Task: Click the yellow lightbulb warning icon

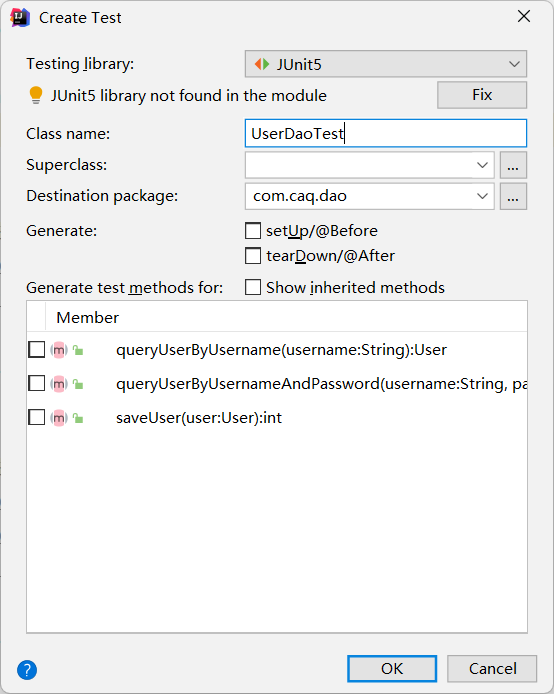Action: (36, 95)
